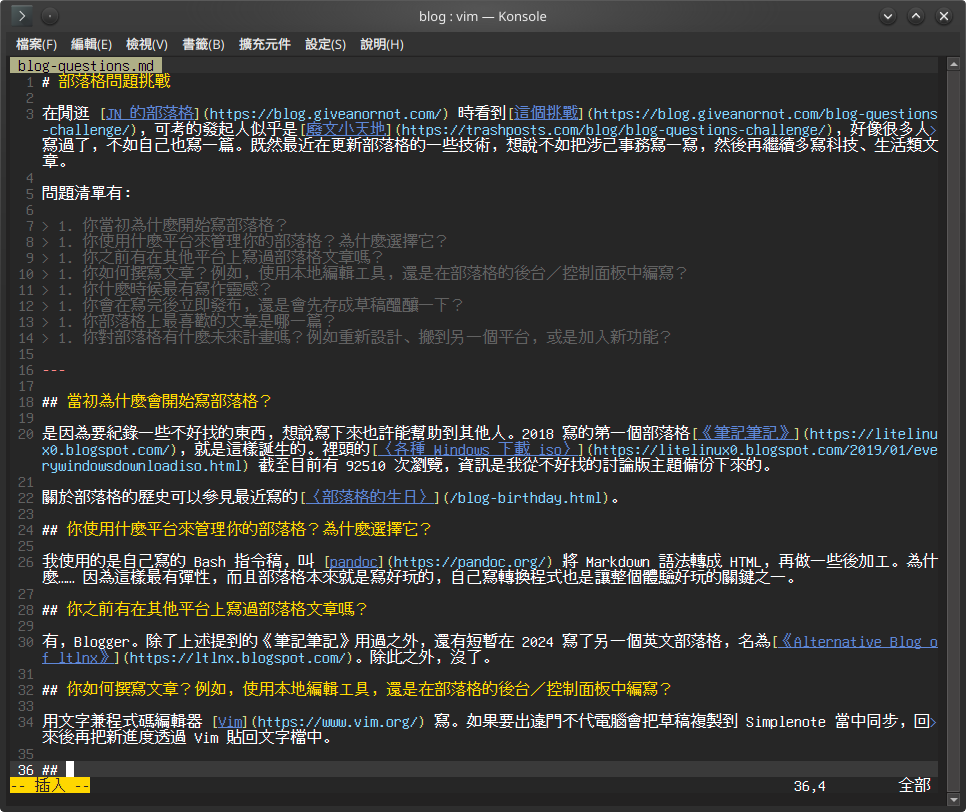
Task: Open the 編輯(E) menu
Action: (91, 44)
